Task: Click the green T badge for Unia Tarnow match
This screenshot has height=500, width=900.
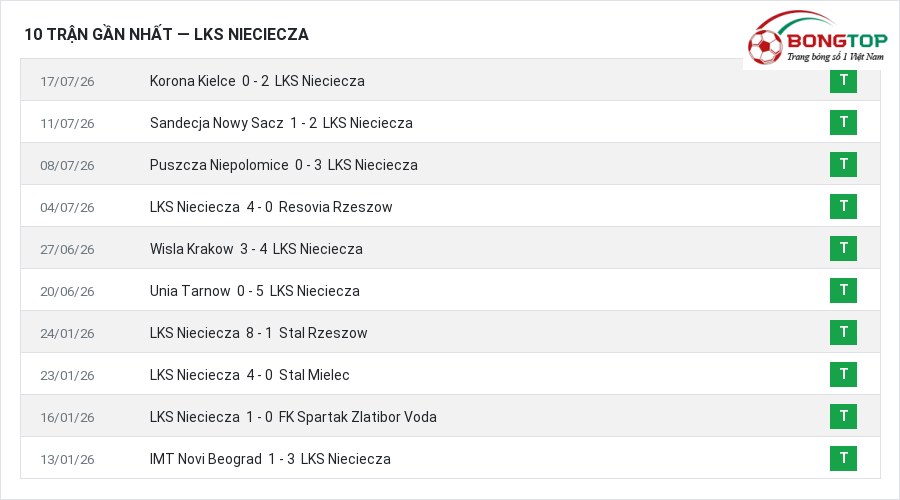Action: [843, 290]
